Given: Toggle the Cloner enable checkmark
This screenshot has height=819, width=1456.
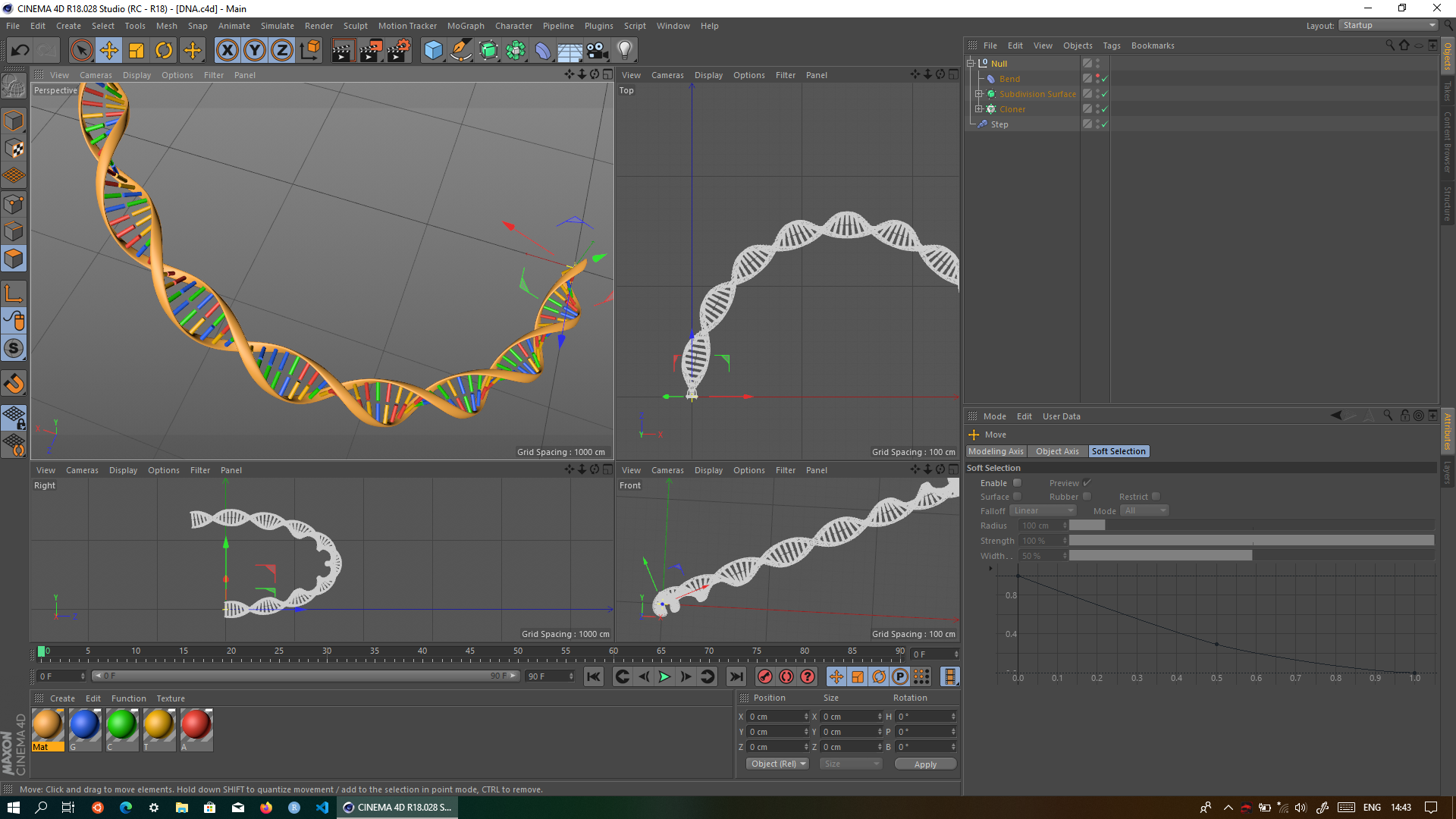Looking at the screenshot, I should click(x=1105, y=109).
